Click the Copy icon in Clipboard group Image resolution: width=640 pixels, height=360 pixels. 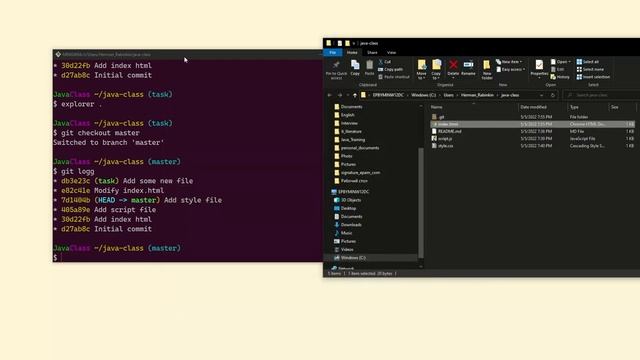coord(355,64)
